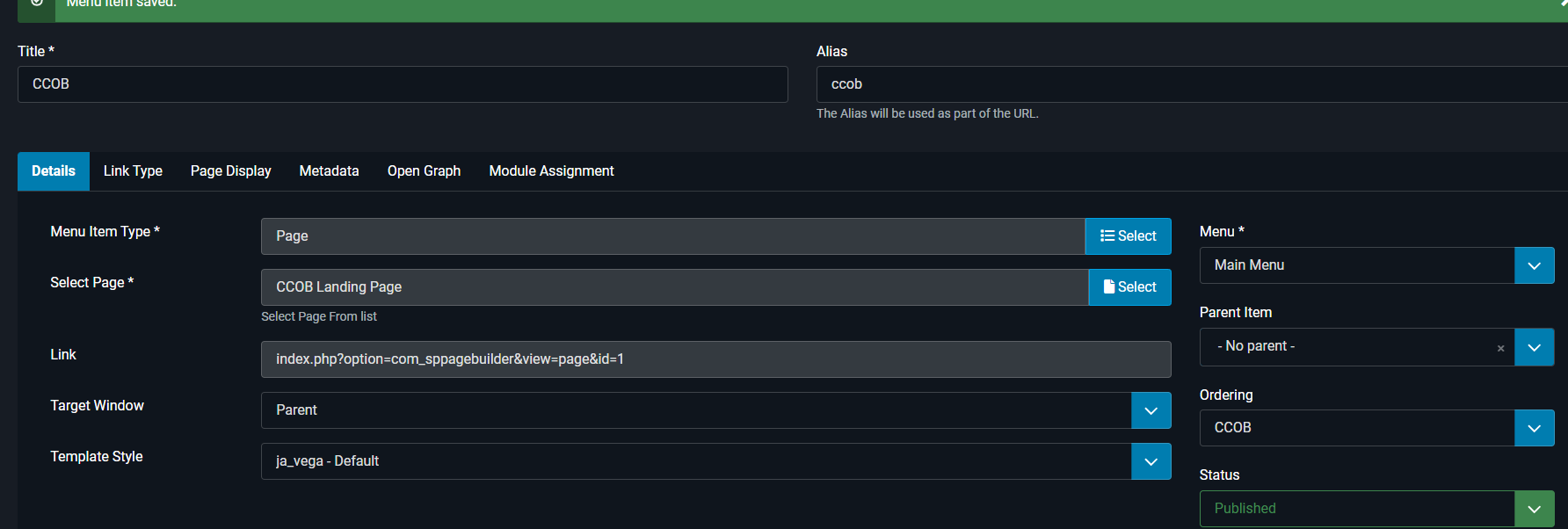Expand the Parent Item dropdown arrow
Image resolution: width=1568 pixels, height=529 pixels.
click(1534, 347)
